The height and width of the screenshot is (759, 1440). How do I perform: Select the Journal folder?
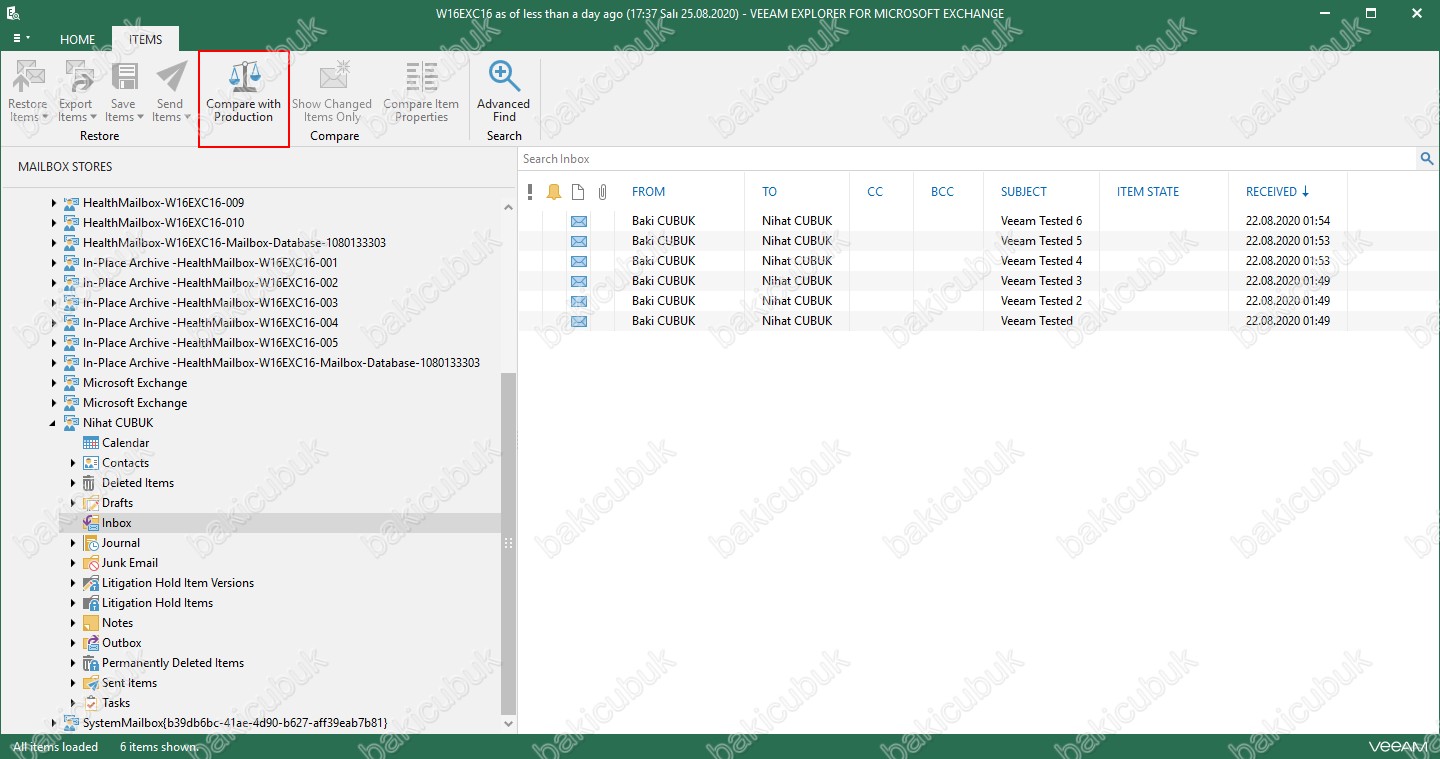coord(120,543)
